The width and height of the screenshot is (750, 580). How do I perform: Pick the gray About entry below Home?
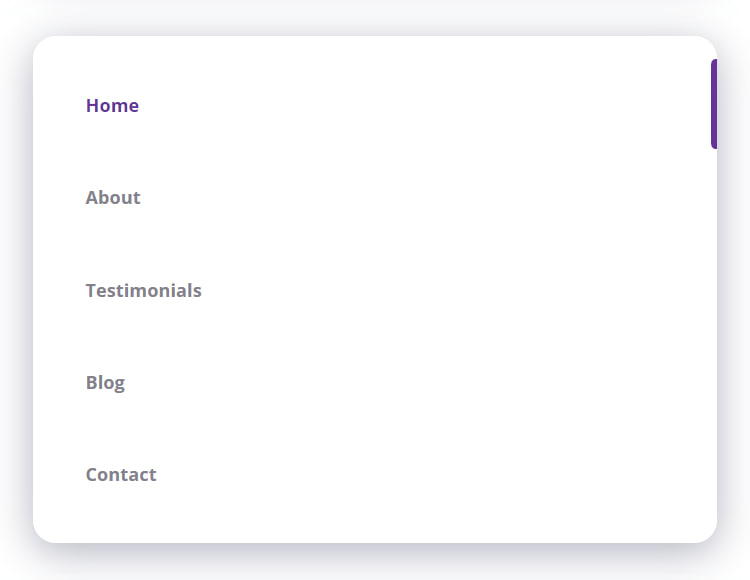coord(113,198)
